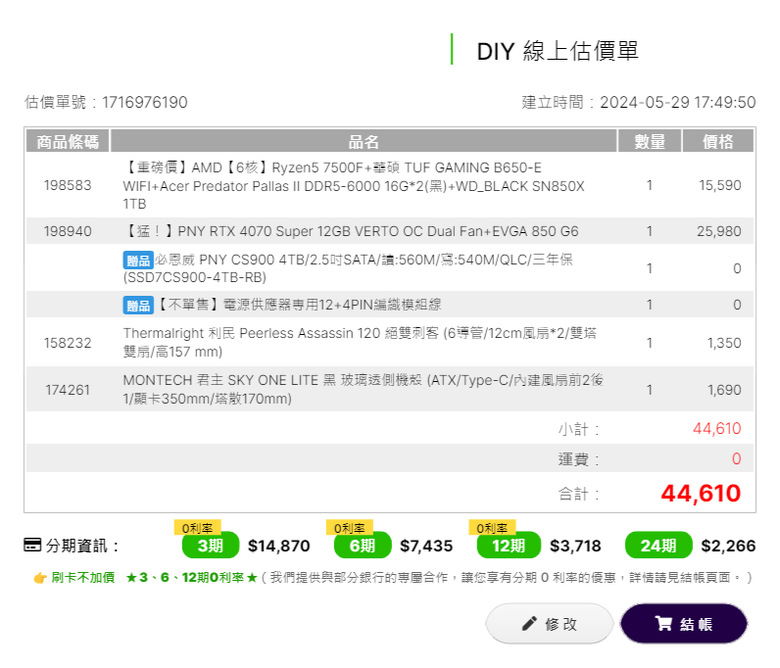
Task: Select the 3期 installment badge
Action: [x=210, y=546]
